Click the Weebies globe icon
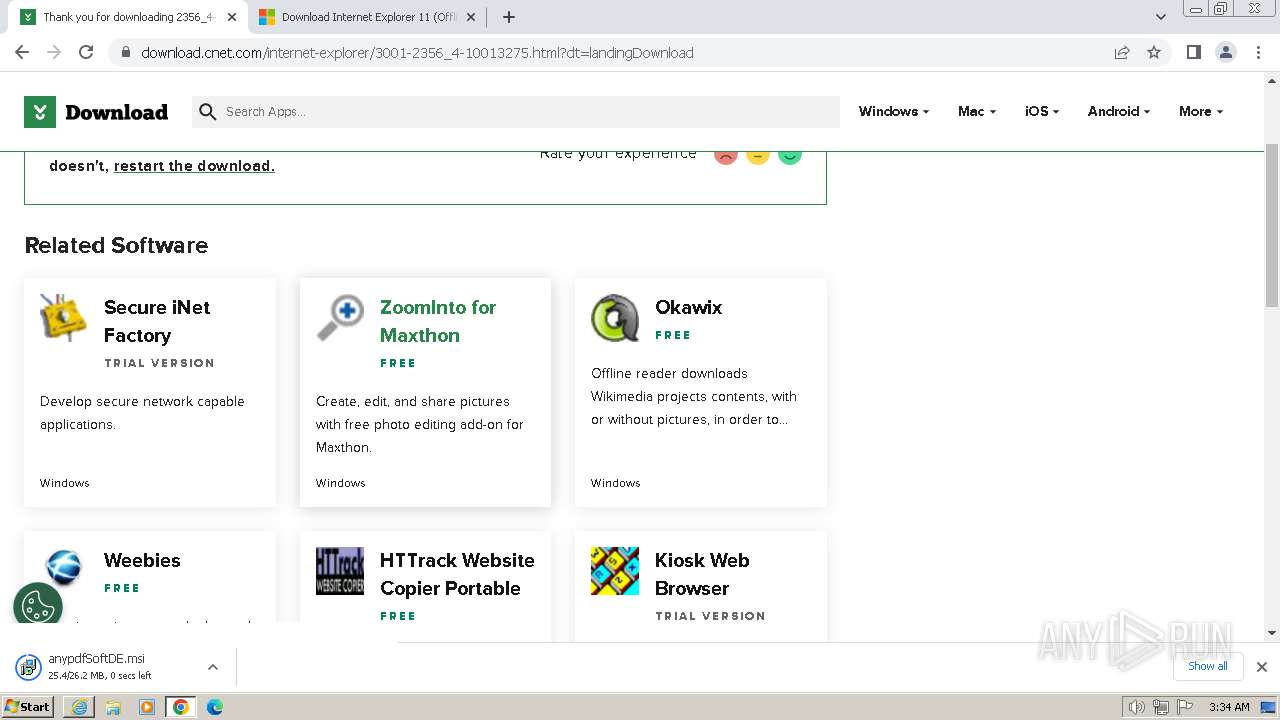 point(64,570)
